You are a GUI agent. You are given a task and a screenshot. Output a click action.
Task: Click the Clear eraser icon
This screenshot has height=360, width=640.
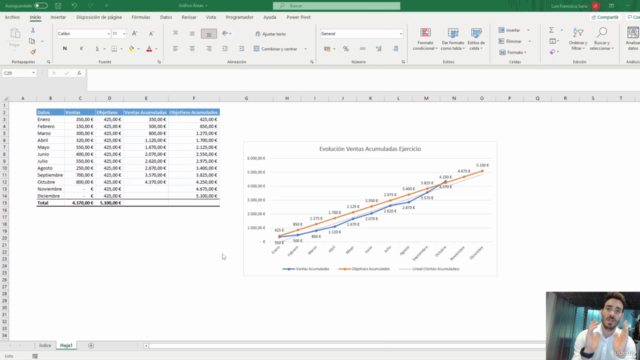(553, 52)
